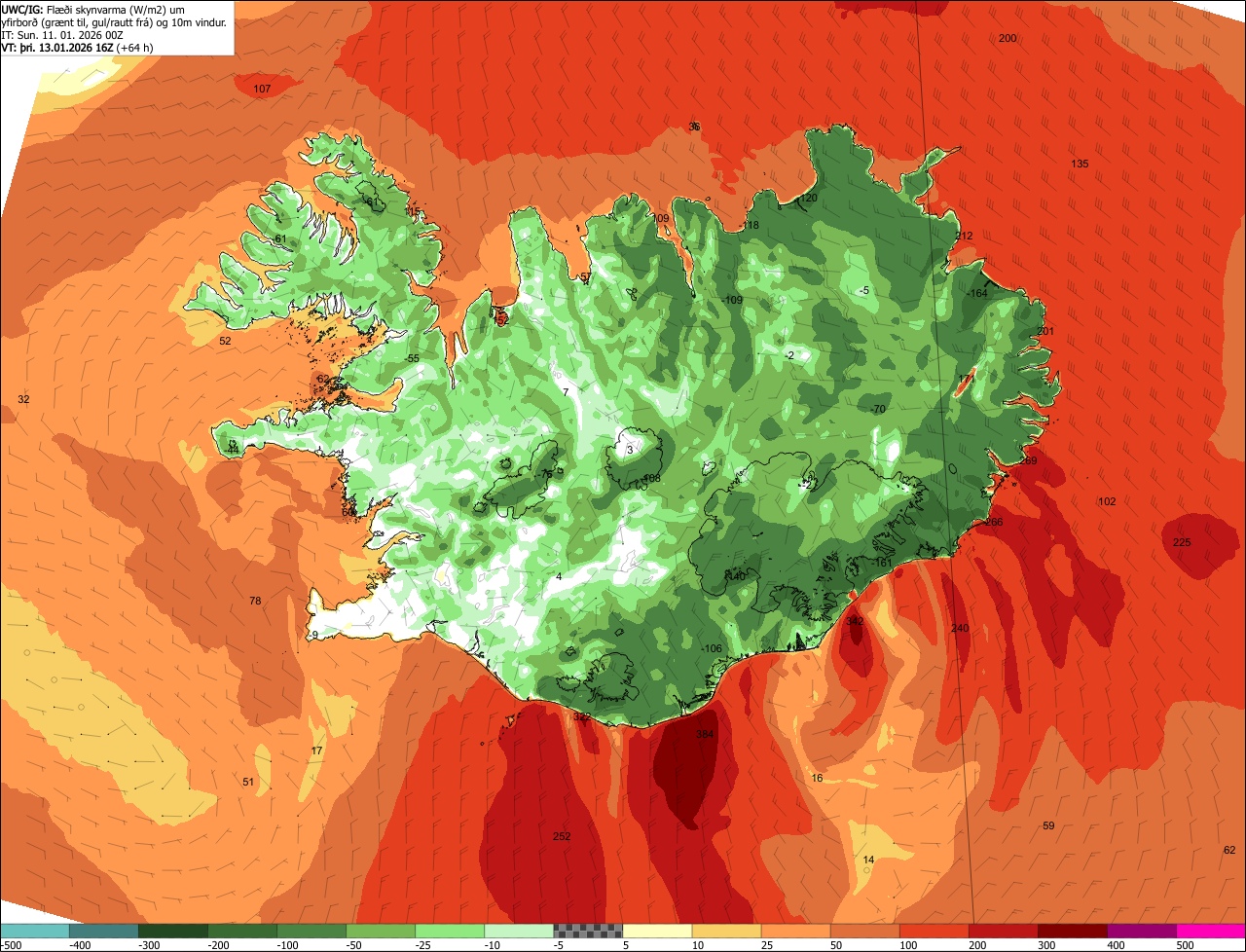Click the teal -400 to -300 legend swatch
The width and height of the screenshot is (1246, 952).
tap(104, 930)
